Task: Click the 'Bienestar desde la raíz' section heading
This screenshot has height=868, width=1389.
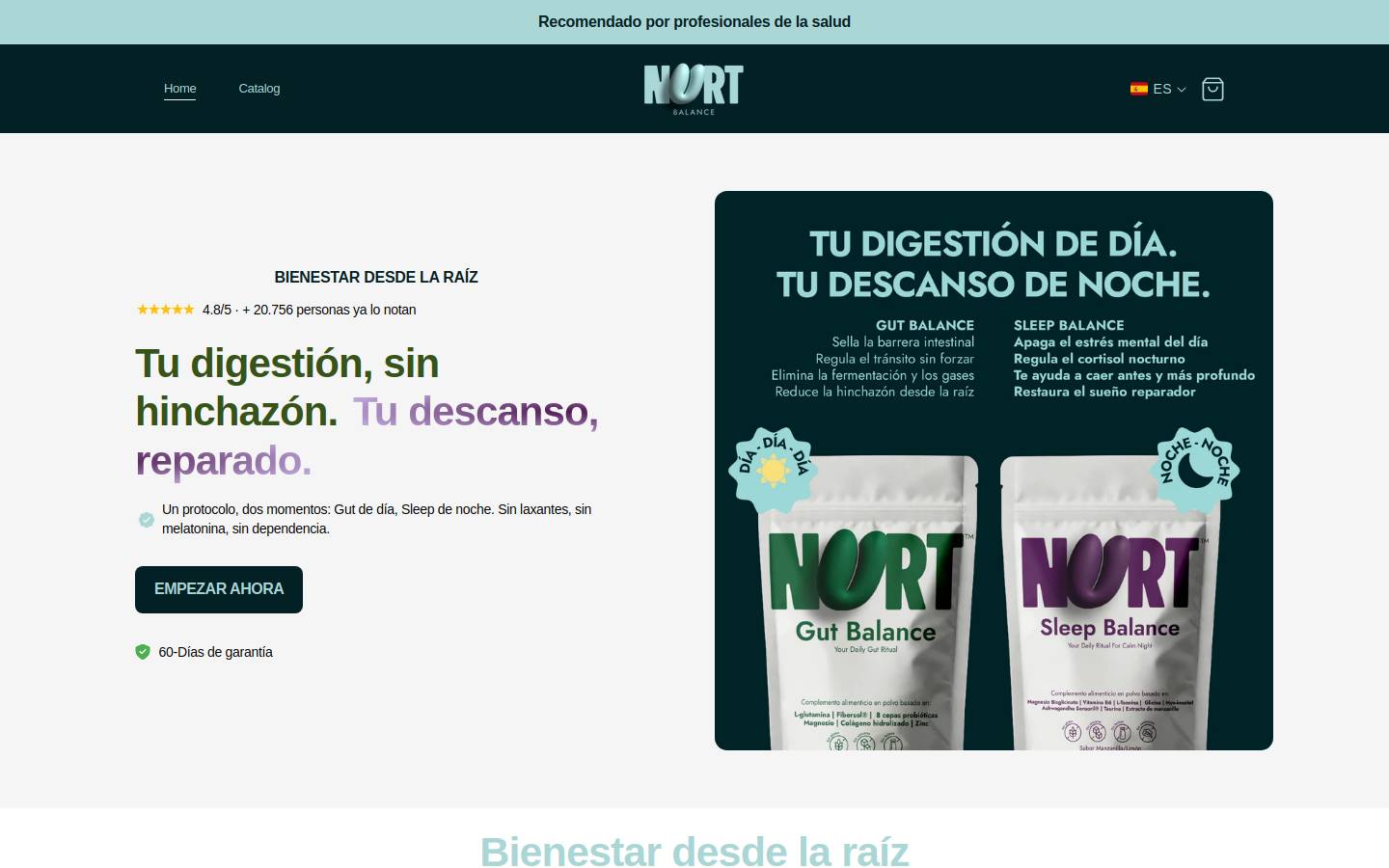Action: [694, 853]
